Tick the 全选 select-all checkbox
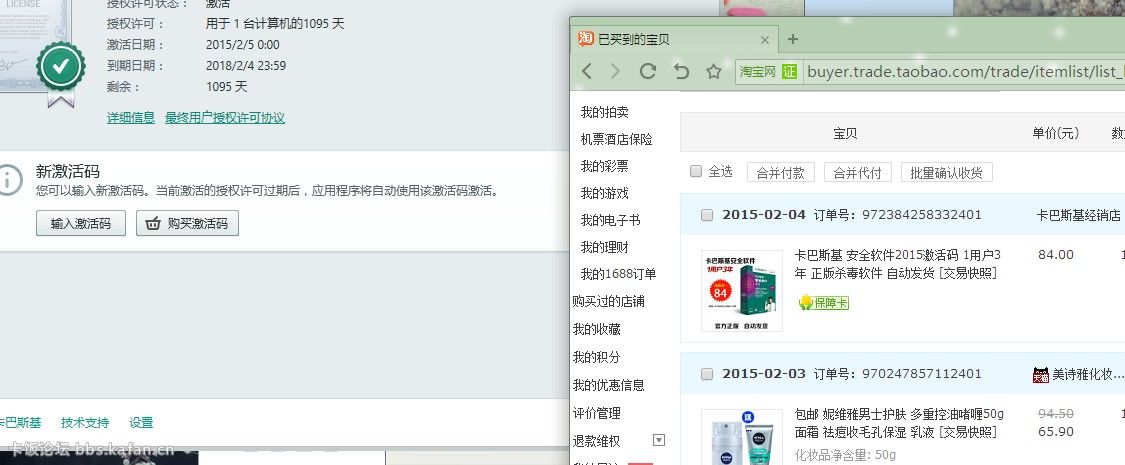Image resolution: width=1125 pixels, height=465 pixels. point(695,172)
